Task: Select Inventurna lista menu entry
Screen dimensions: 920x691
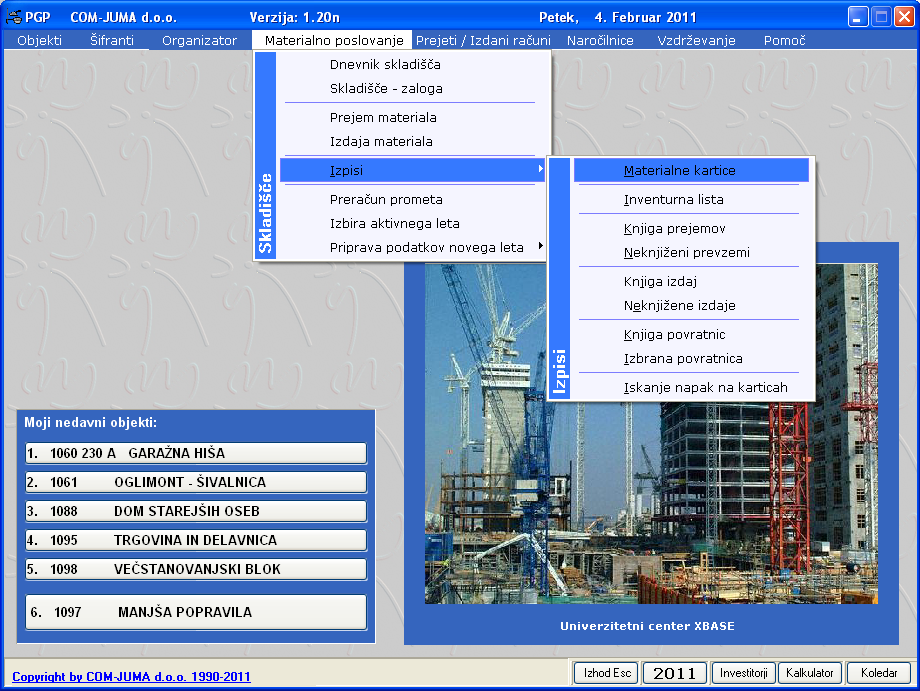Action: pos(673,200)
